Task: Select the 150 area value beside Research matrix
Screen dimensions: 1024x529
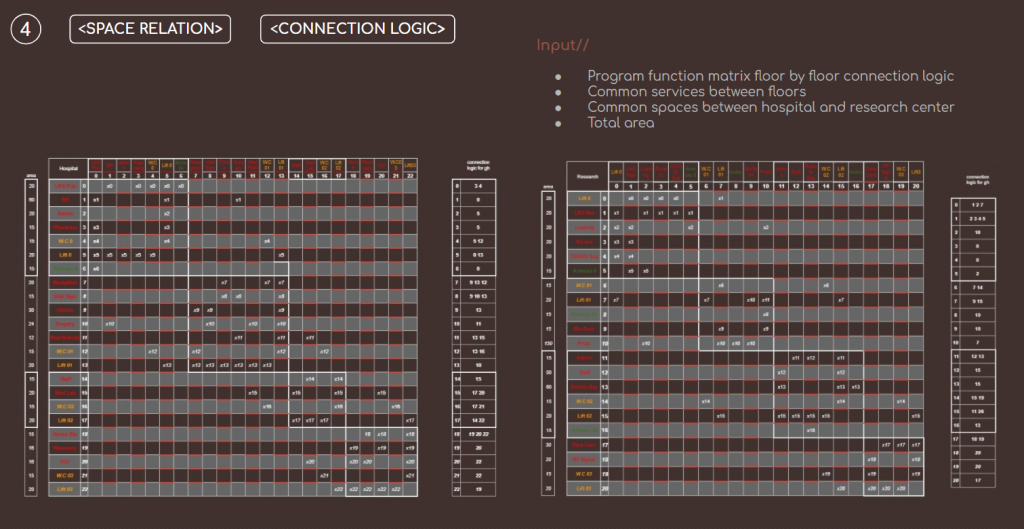Action: click(x=548, y=342)
